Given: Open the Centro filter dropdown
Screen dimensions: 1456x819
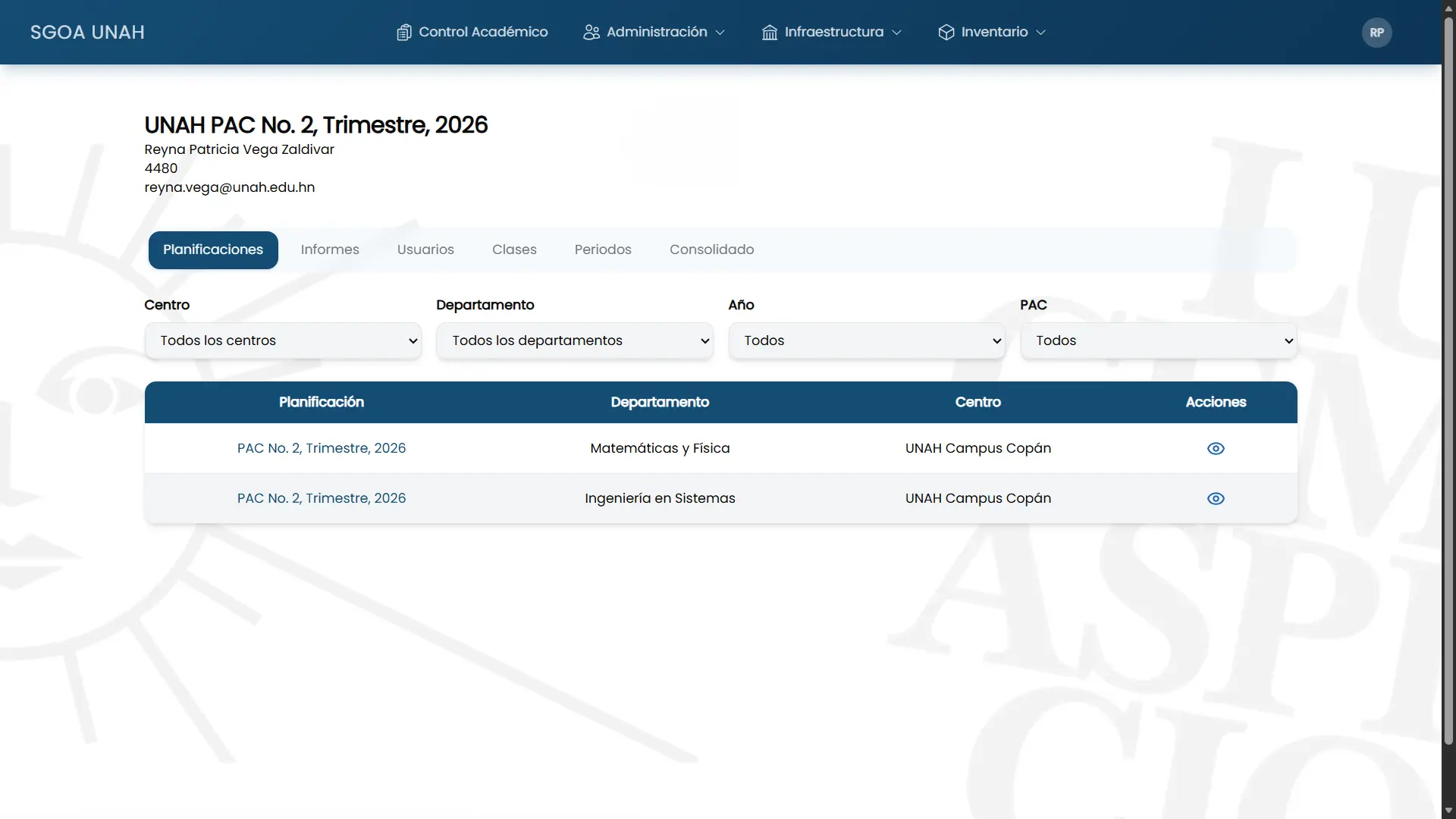Looking at the screenshot, I should [x=283, y=340].
